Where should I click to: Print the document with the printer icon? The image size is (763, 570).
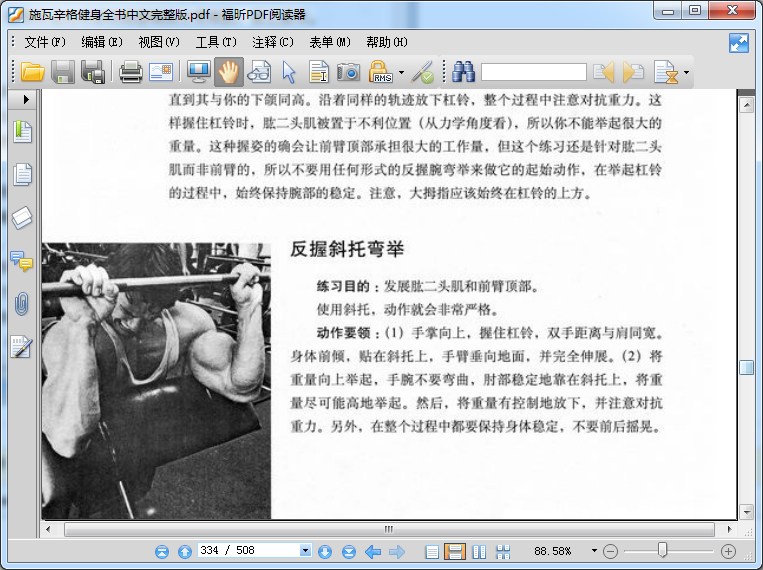coord(131,72)
